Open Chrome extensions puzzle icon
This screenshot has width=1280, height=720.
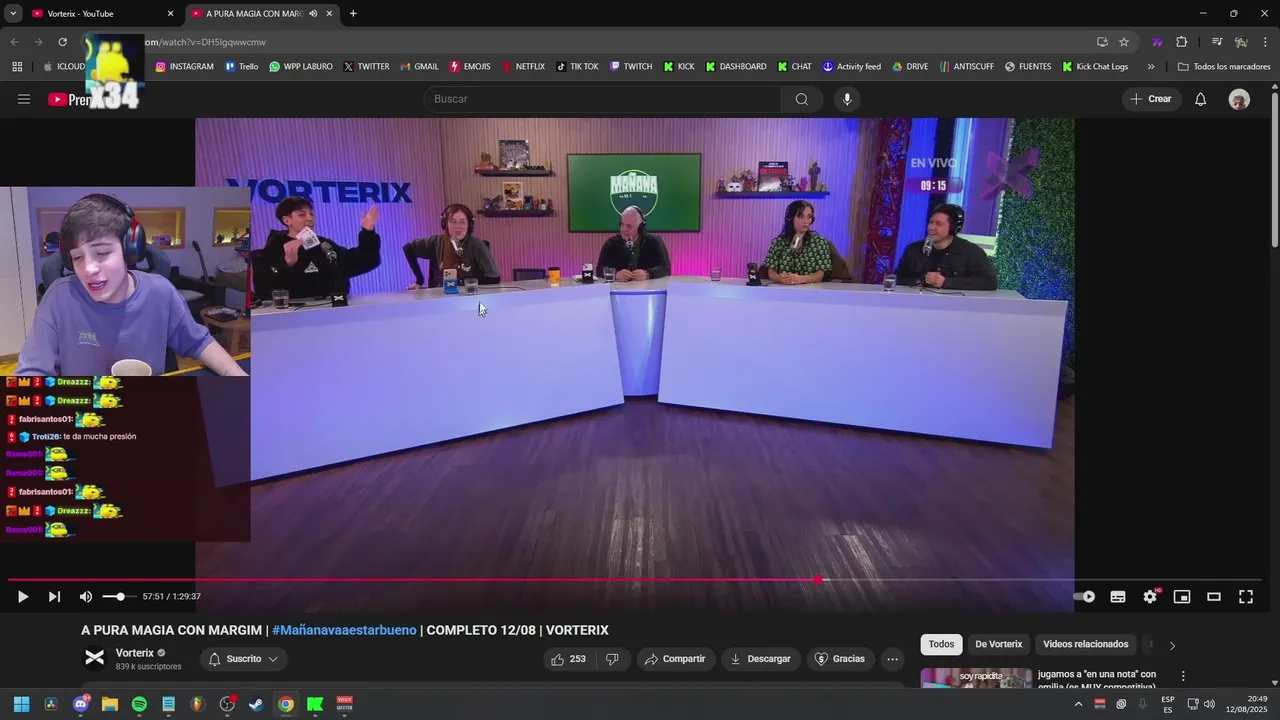tap(1181, 42)
